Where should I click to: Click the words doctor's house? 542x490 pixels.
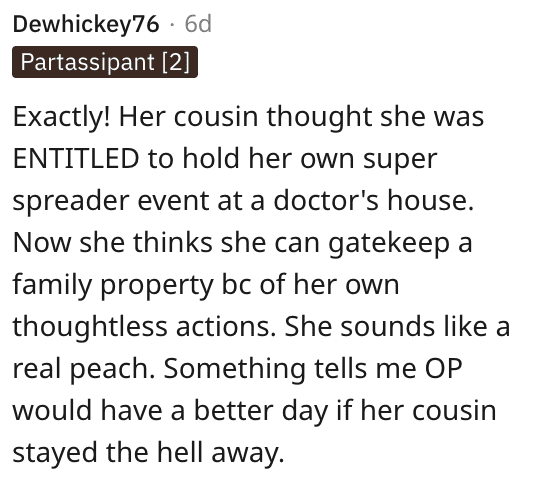tap(374, 200)
